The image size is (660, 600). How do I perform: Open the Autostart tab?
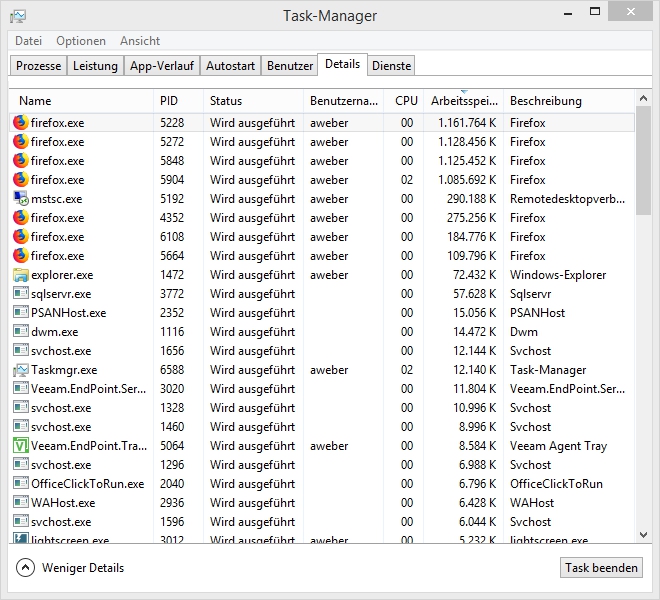click(230, 66)
